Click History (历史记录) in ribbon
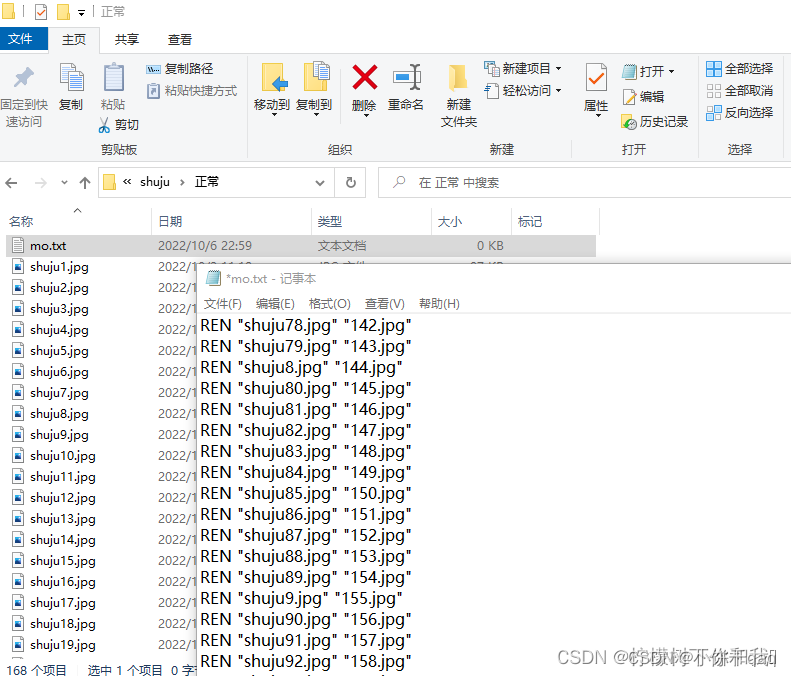The image size is (791, 676). (655, 122)
